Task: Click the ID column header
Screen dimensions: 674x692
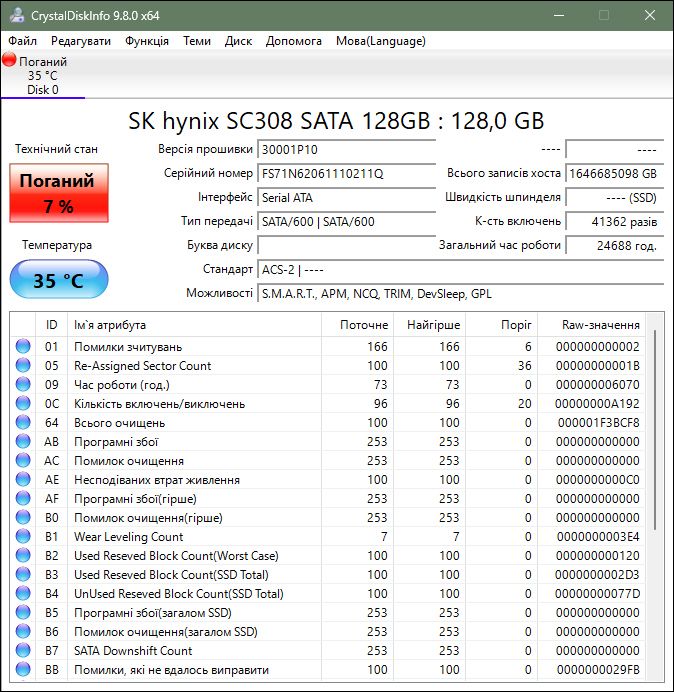Action: (51, 325)
